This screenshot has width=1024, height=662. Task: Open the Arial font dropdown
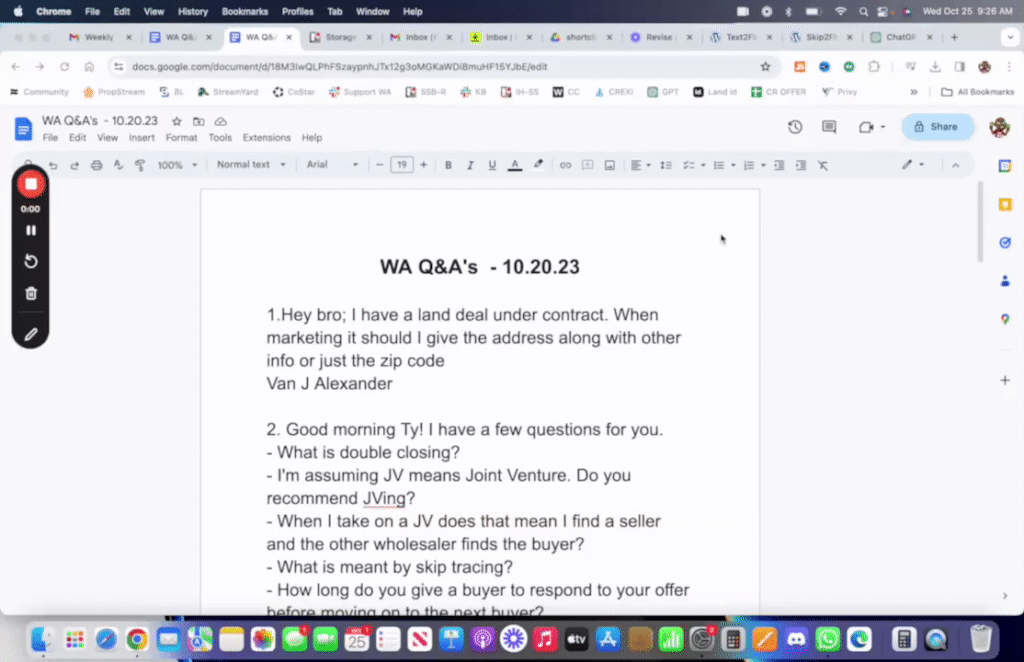[332, 165]
